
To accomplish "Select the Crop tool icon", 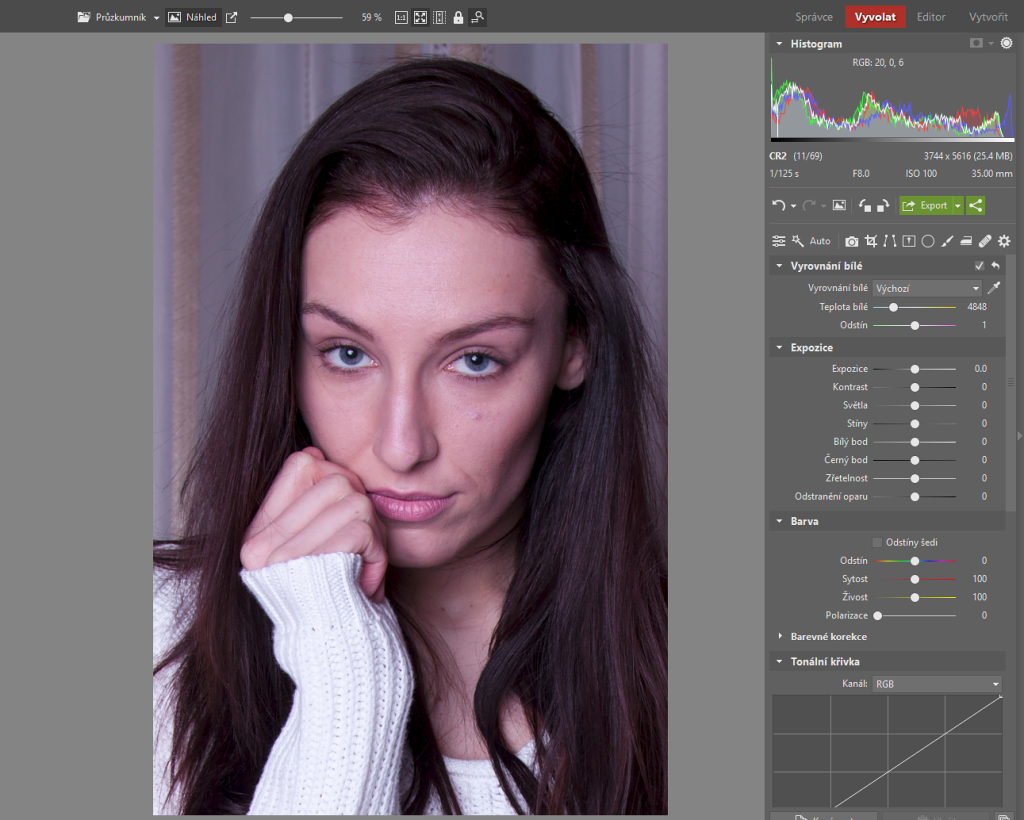I will (x=871, y=241).
